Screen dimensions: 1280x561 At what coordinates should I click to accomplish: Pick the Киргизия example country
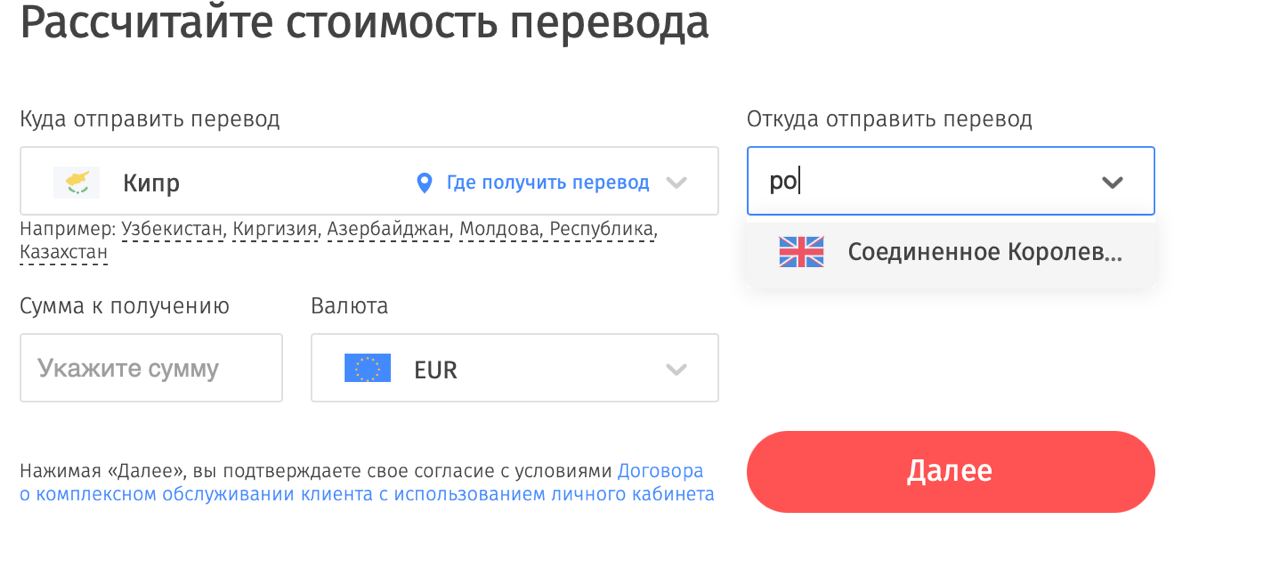coord(275,229)
